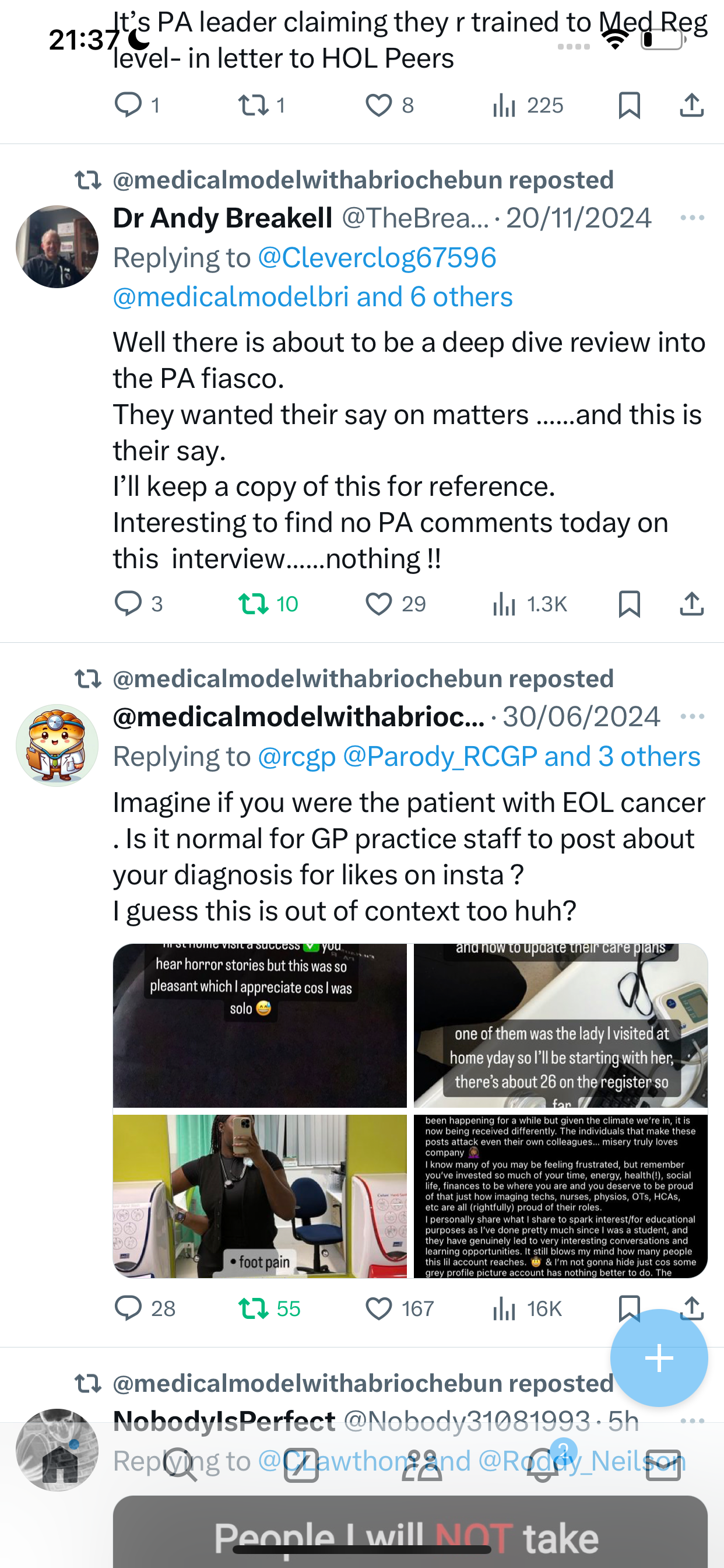The width and height of the screenshot is (724, 1568).
Task: Open more options on 30/06/2024 tweet
Action: 692,716
